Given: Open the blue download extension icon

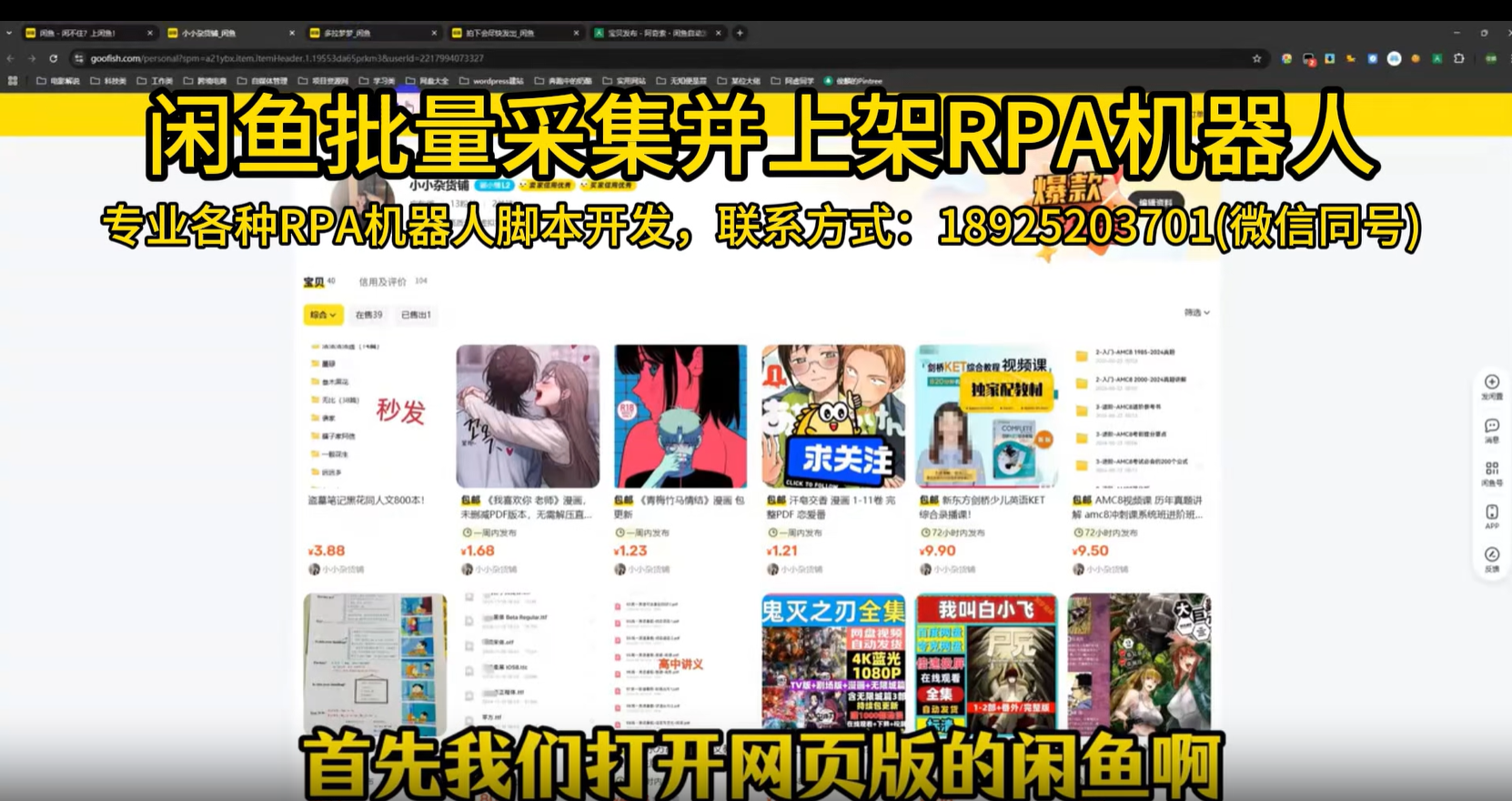Looking at the screenshot, I should click(1330, 58).
